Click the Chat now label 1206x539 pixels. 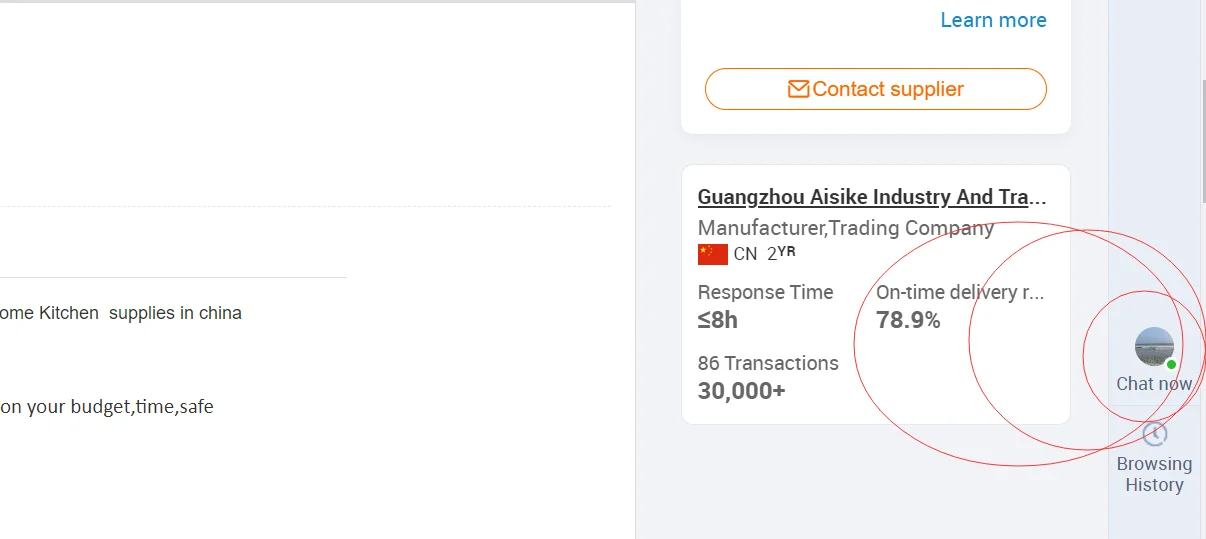[x=1154, y=384]
